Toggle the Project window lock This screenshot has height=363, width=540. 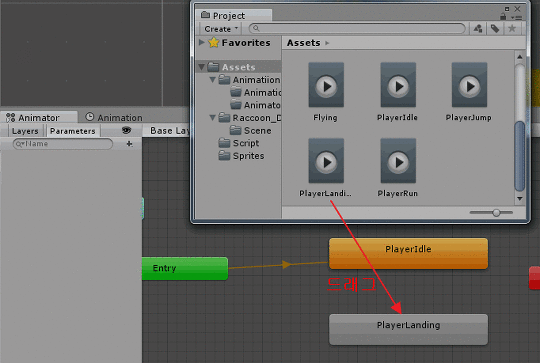coord(503,16)
